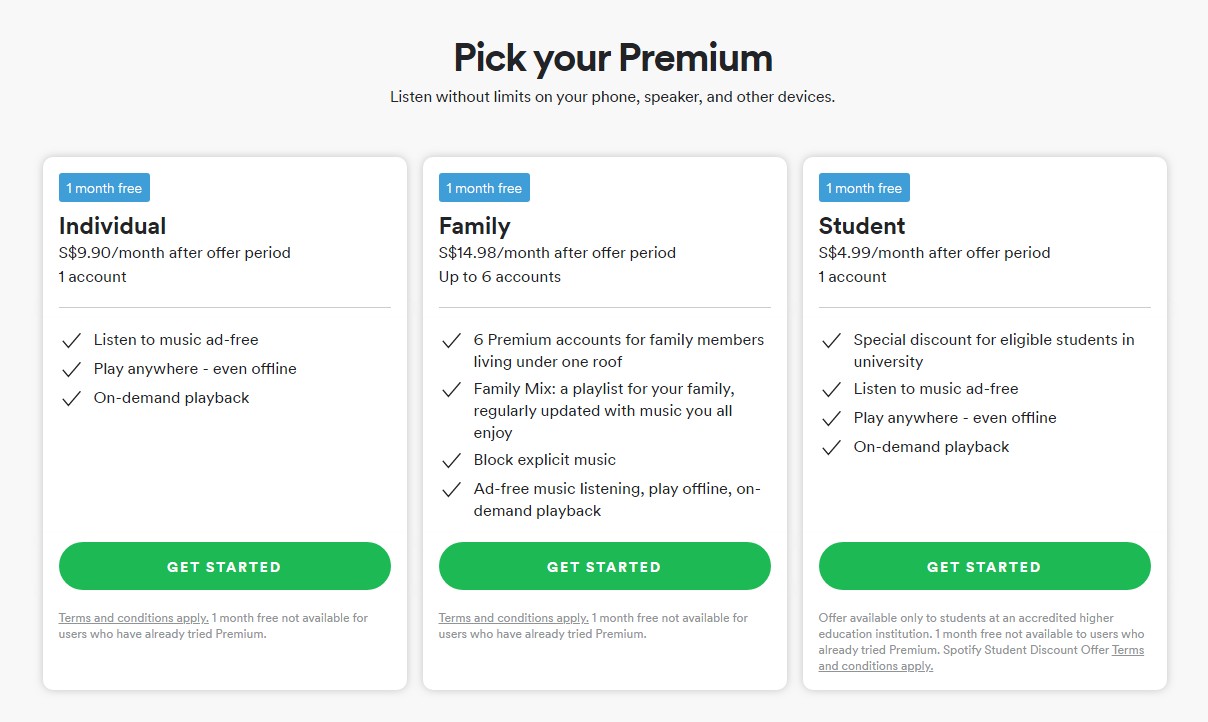Select the Student plan heading
This screenshot has width=1208, height=722.
point(862,226)
